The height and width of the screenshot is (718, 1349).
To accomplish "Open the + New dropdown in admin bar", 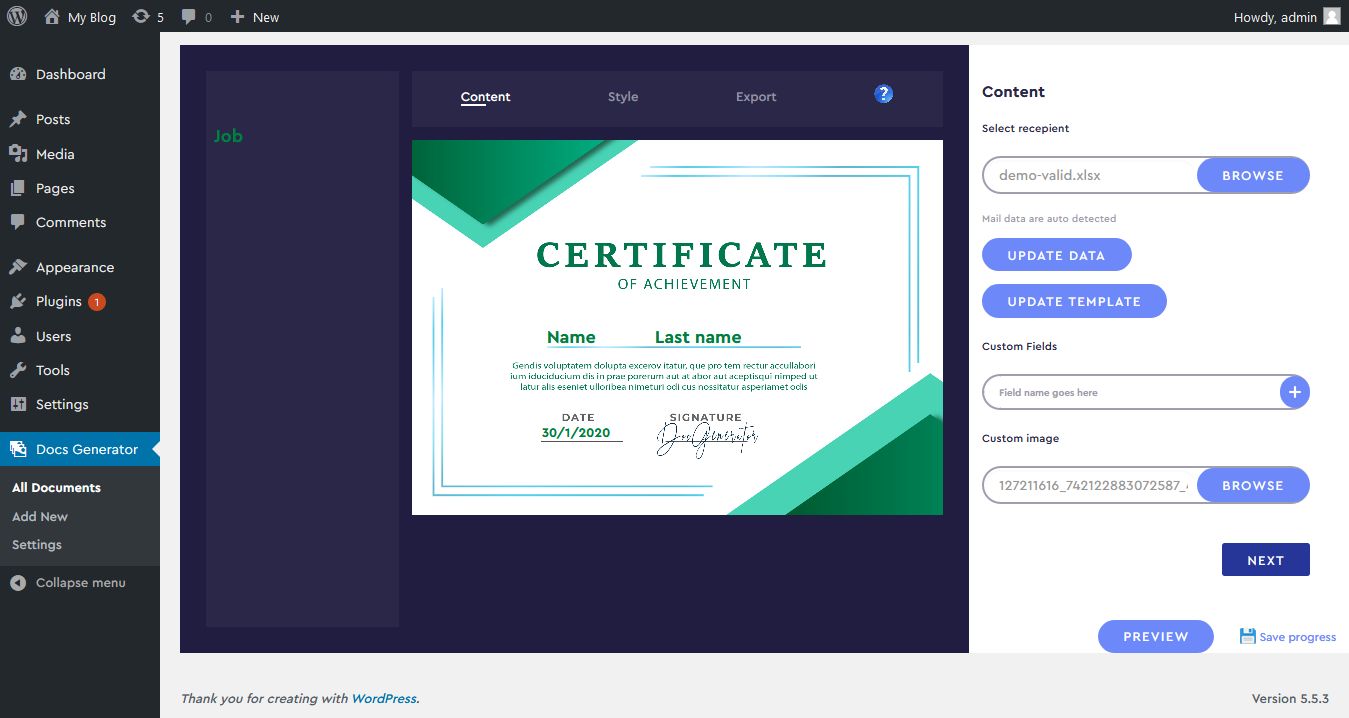I will 255,17.
